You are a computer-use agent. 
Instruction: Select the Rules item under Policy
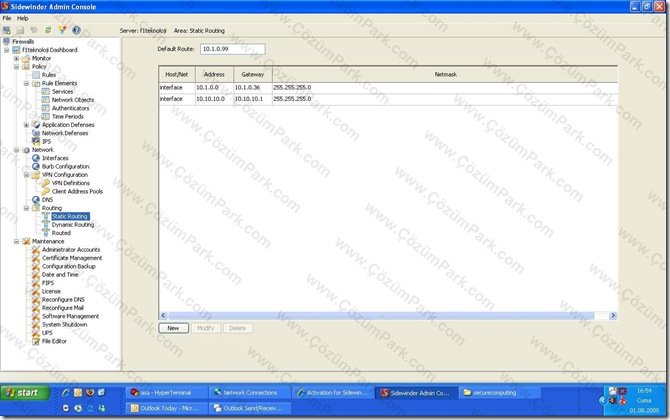pyautogui.click(x=49, y=75)
